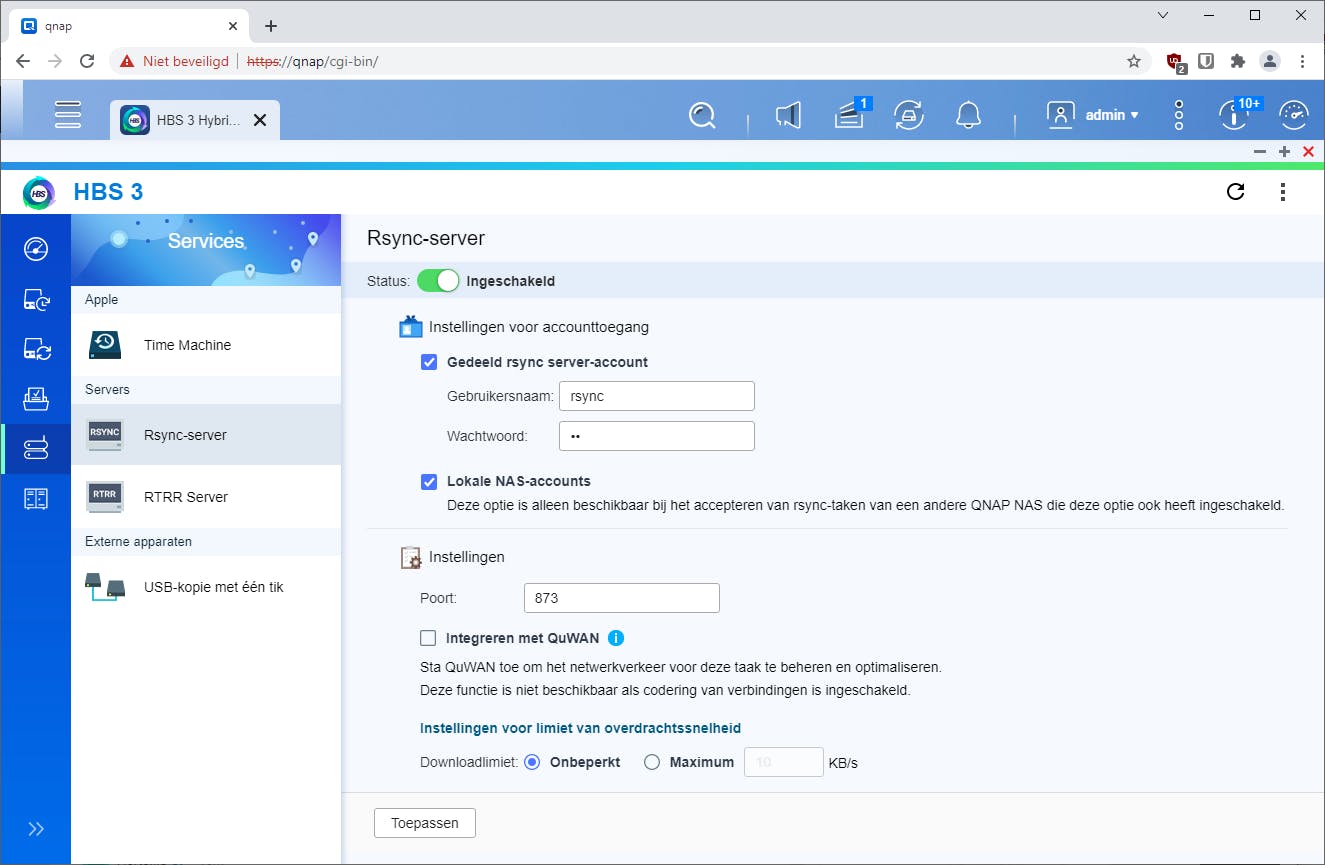
Task: Apply settings with the Toepassen button
Action: click(424, 822)
